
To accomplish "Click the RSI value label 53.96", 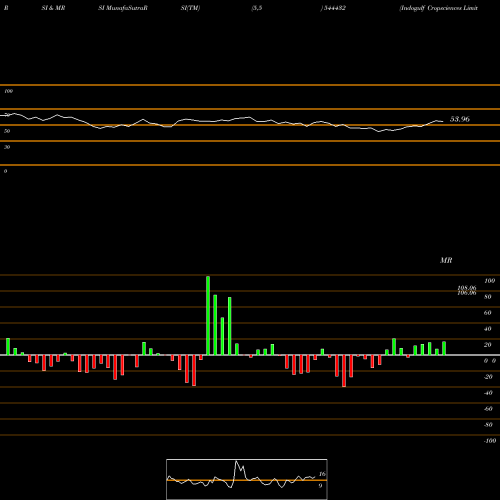I will 460,119.
